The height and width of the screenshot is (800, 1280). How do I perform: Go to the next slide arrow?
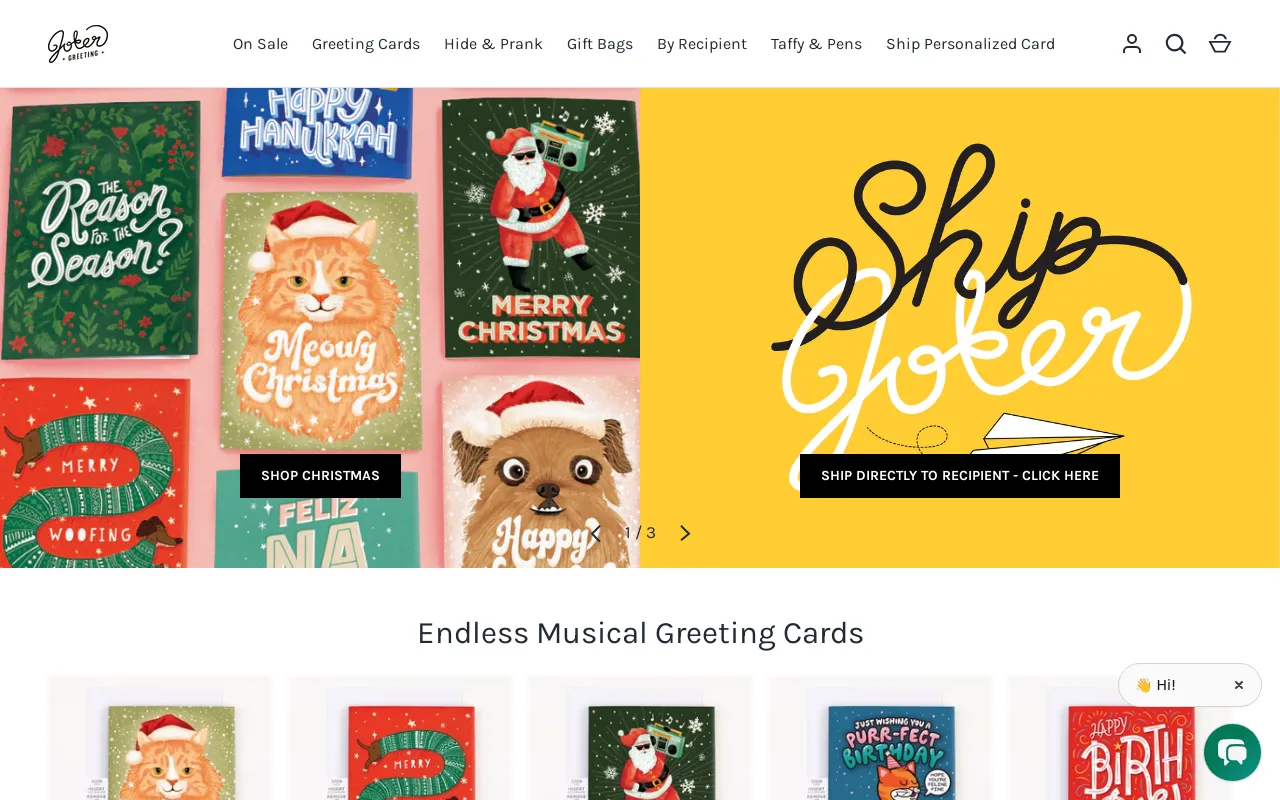685,533
